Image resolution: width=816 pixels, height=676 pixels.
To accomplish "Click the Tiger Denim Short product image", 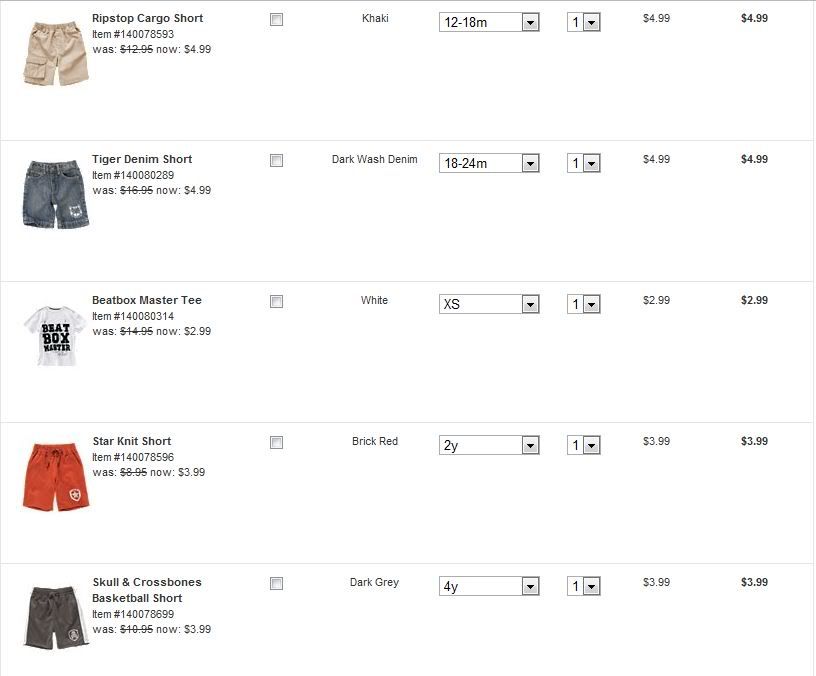I will [56, 192].
